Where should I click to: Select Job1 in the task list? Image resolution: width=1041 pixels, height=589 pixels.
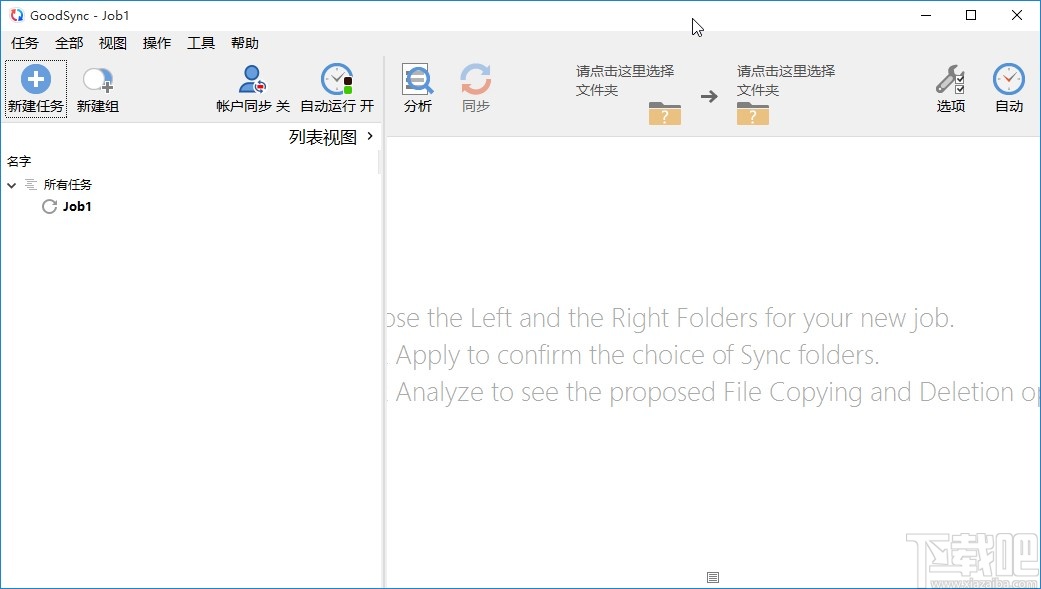pos(77,207)
